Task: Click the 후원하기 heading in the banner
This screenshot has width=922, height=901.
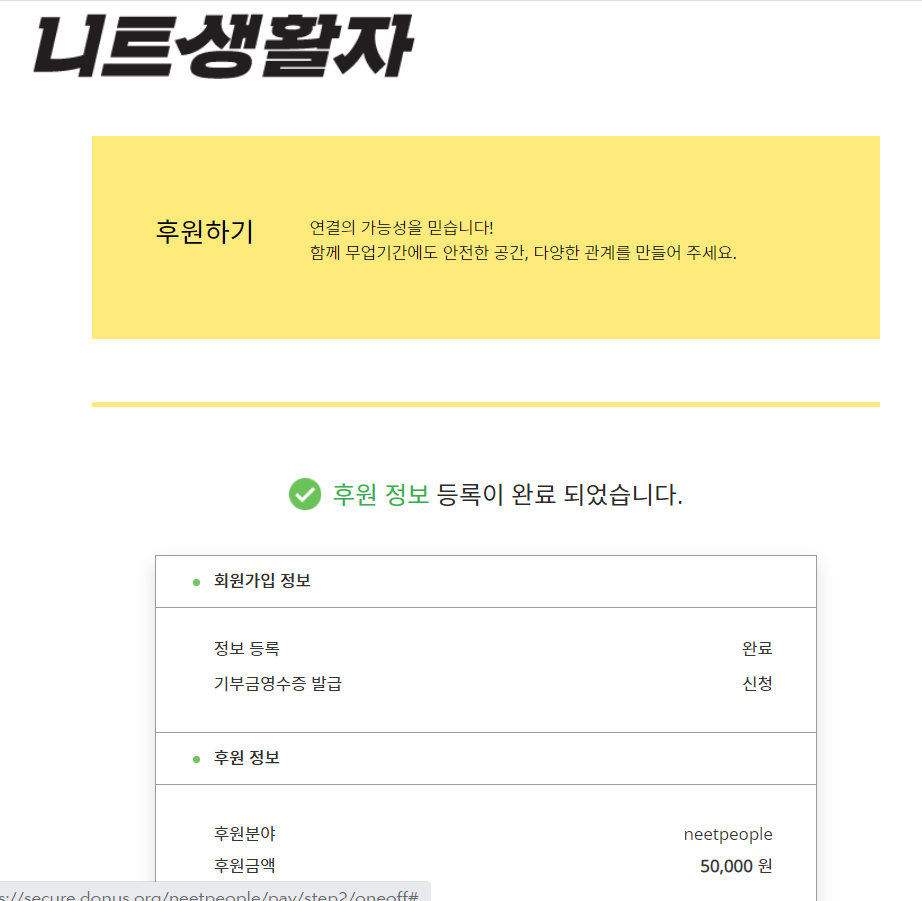Action: coord(205,231)
